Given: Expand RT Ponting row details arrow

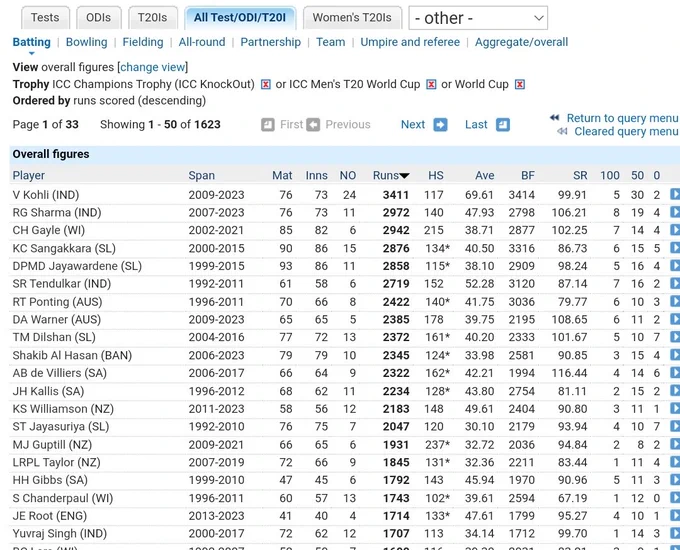Looking at the screenshot, I should tap(675, 301).
